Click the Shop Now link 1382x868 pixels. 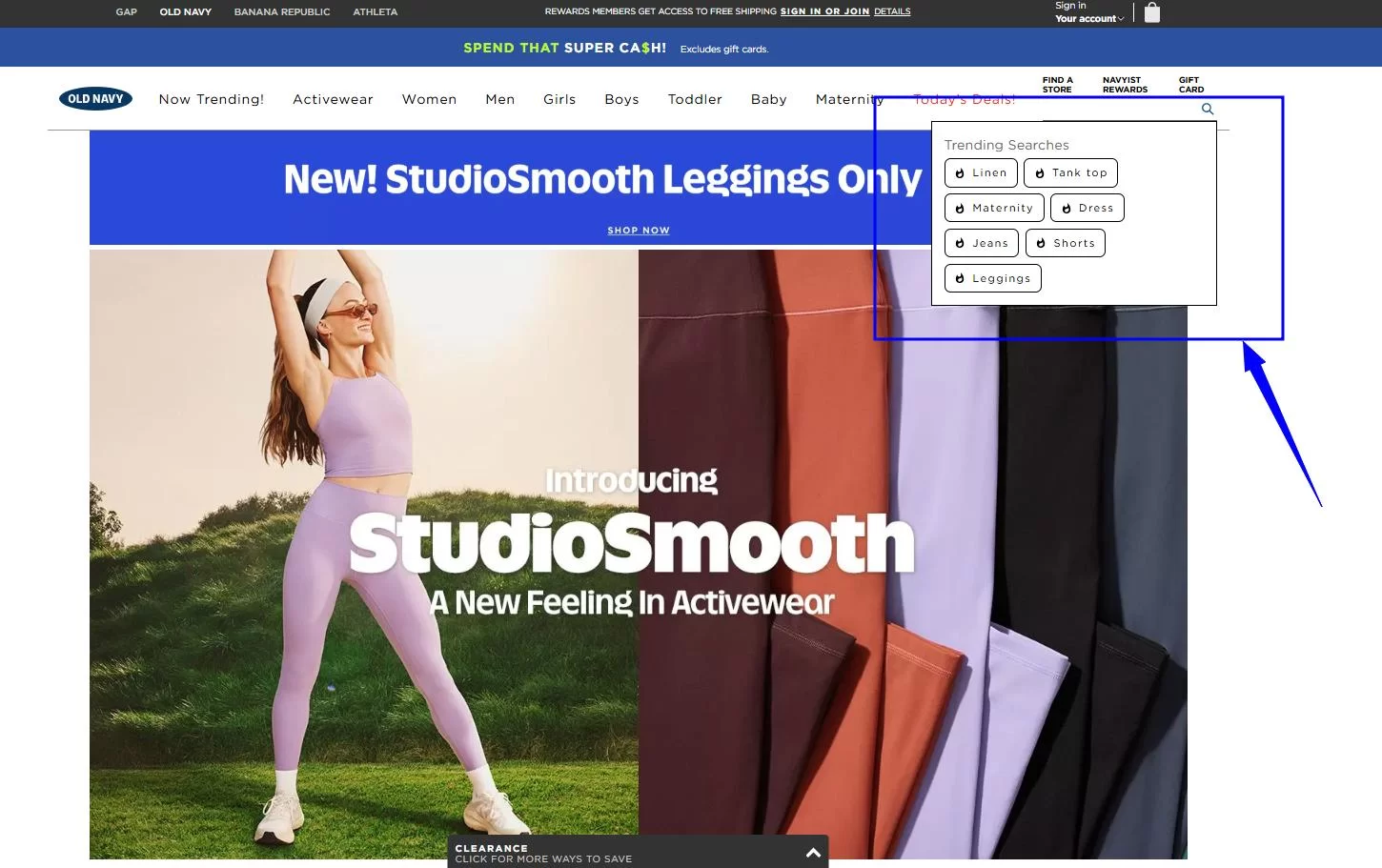click(x=639, y=231)
